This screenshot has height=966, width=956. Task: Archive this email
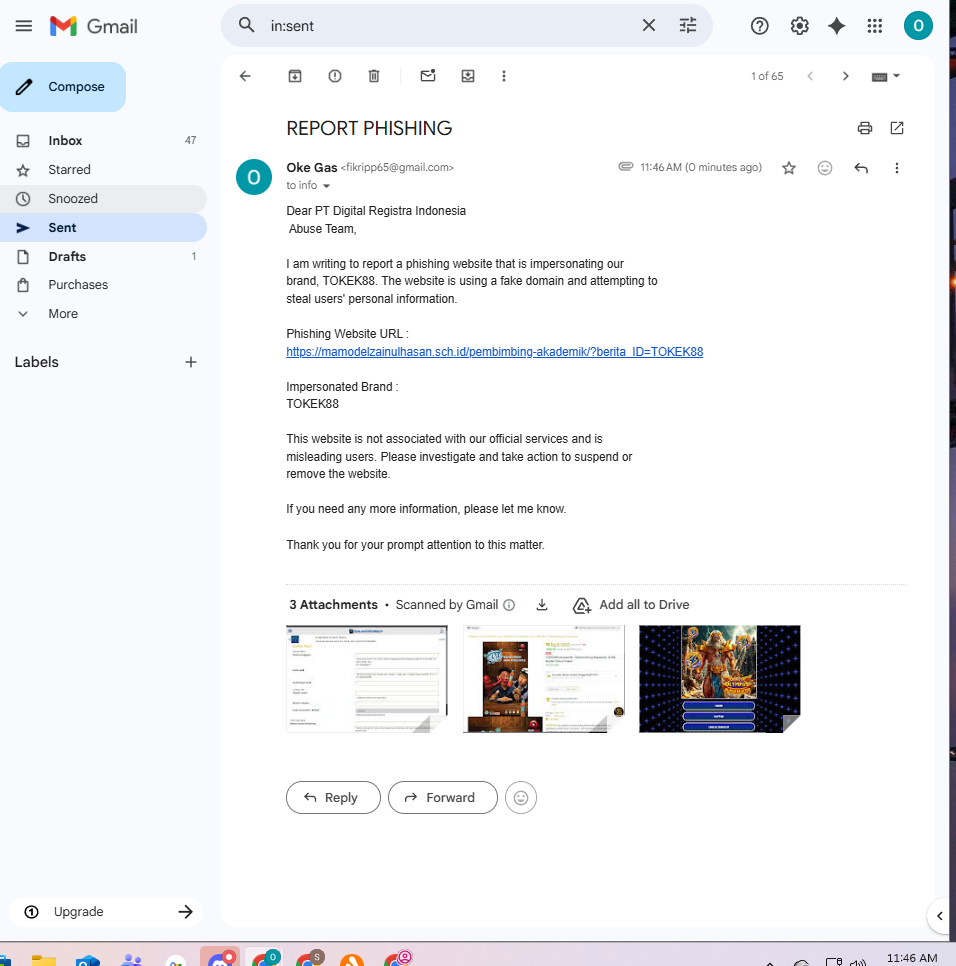(x=295, y=76)
